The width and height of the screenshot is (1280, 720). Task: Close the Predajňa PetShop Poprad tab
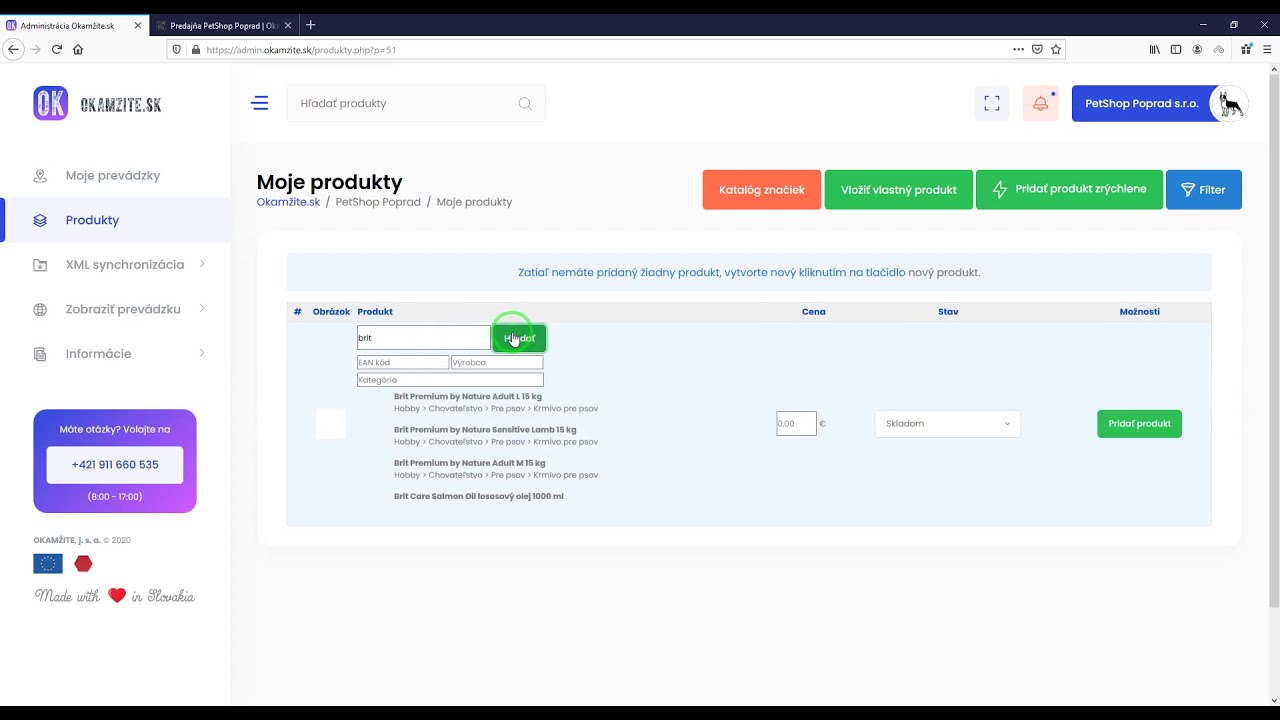(x=288, y=25)
